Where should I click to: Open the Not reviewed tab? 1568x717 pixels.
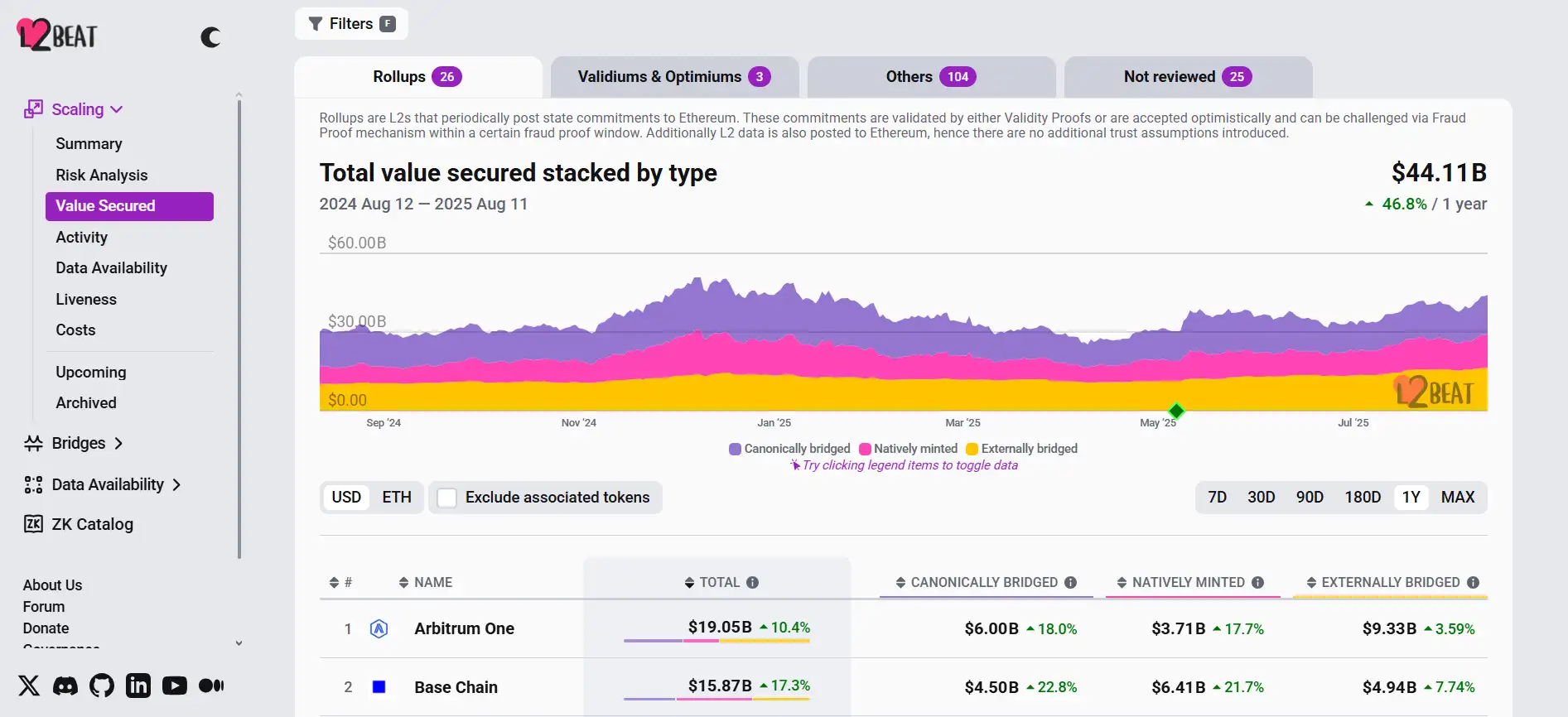point(1187,77)
